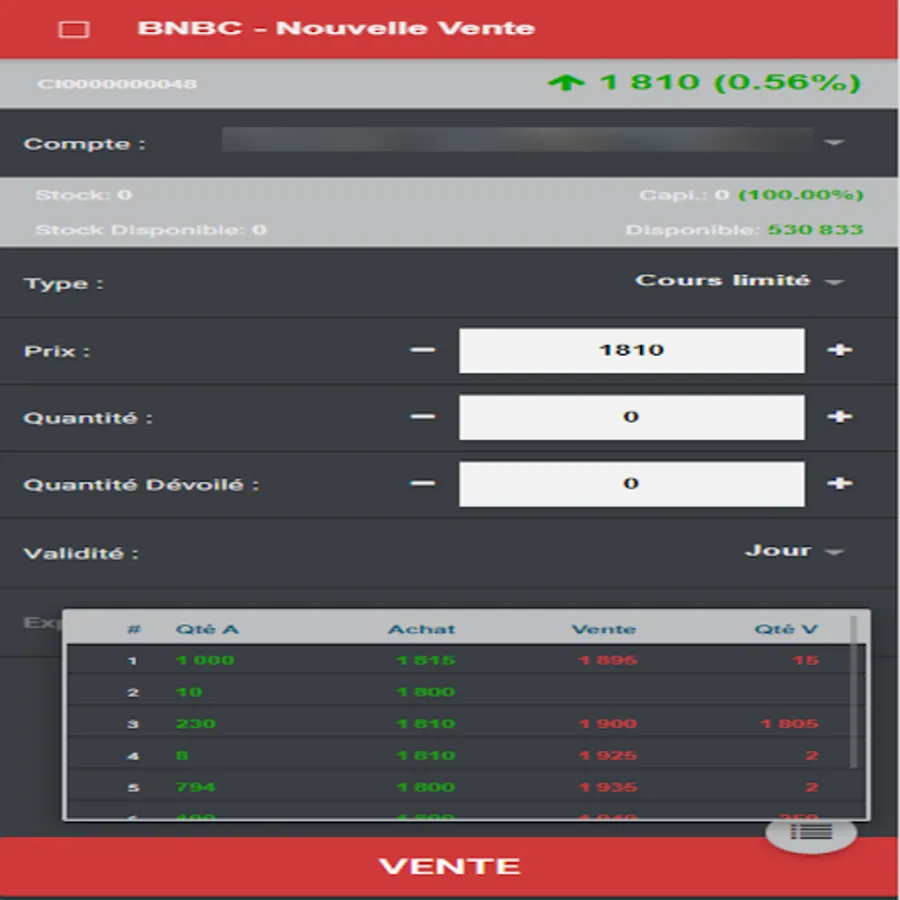Click the CI0000000048 code label
This screenshot has height=900, width=900.
point(117,84)
